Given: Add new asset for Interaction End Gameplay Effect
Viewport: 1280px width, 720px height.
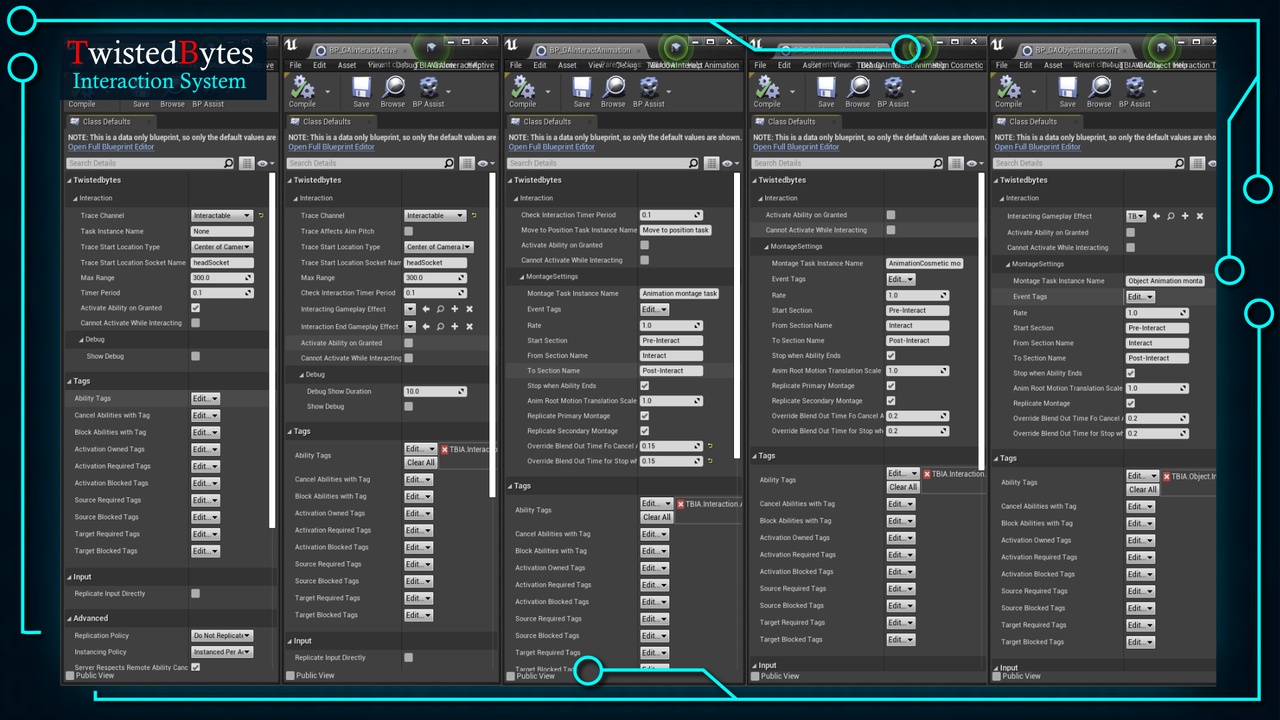Looking at the screenshot, I should coord(455,326).
